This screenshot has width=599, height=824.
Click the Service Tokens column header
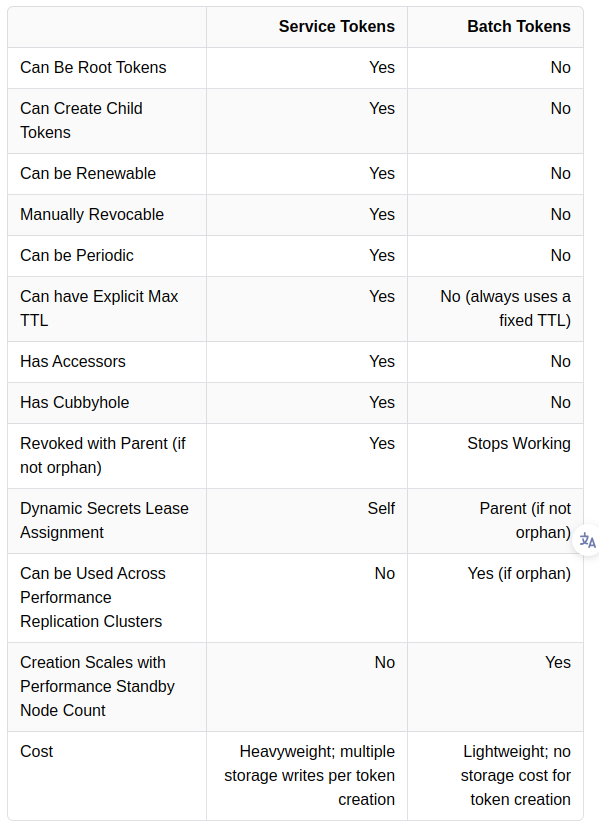click(336, 26)
